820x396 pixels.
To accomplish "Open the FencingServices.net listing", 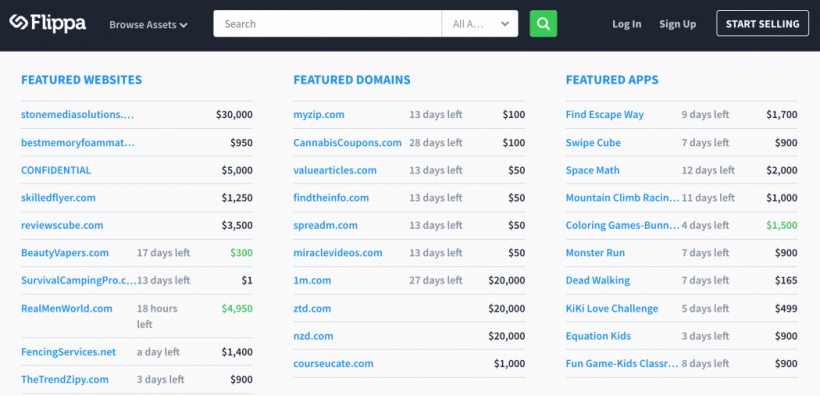I will click(x=69, y=352).
